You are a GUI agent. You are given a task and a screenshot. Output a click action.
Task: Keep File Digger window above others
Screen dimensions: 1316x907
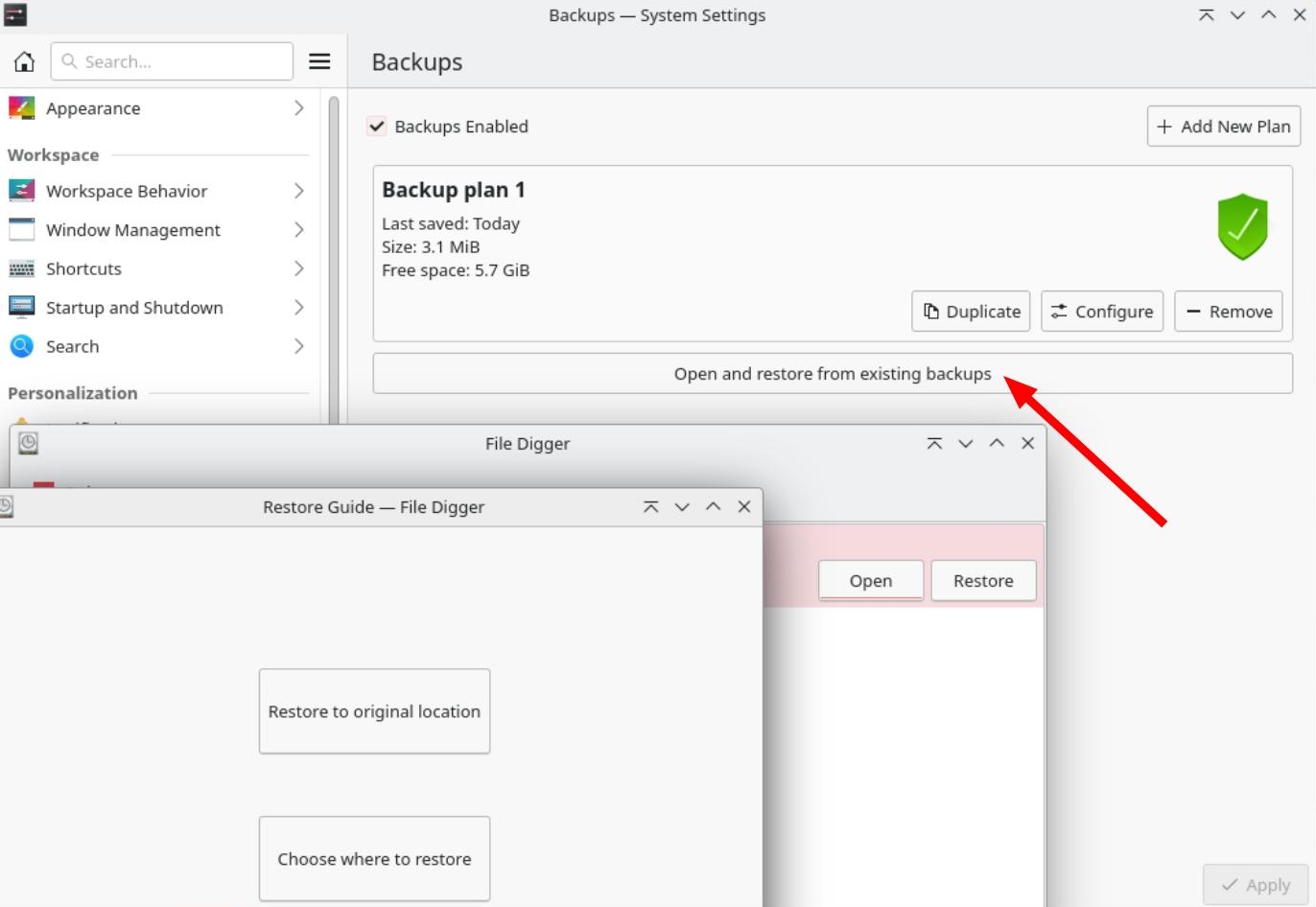934,443
